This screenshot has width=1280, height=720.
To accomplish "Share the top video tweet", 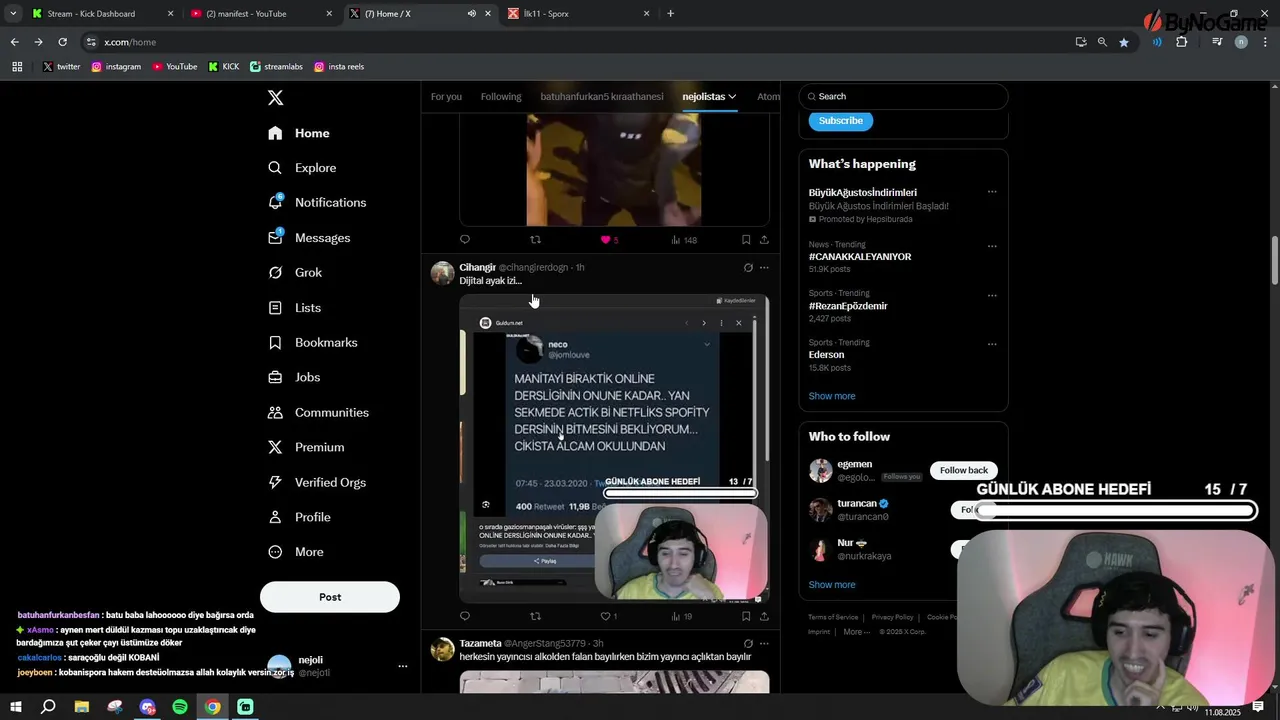I will (764, 240).
